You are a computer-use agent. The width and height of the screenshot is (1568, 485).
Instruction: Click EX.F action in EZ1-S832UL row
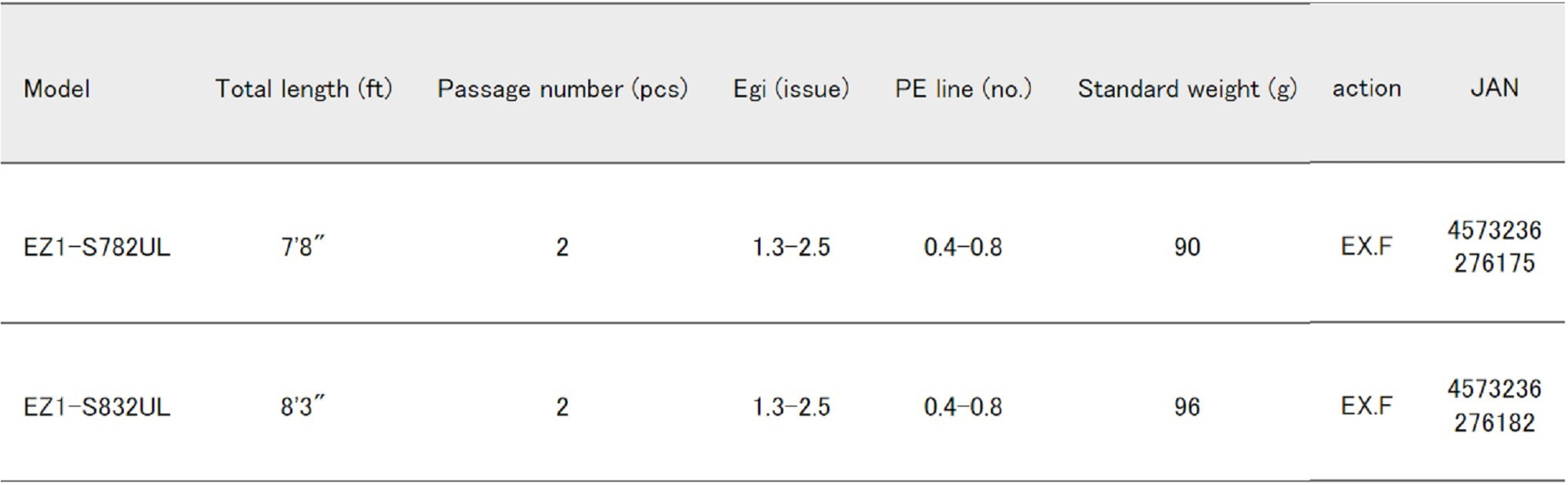point(1366,406)
